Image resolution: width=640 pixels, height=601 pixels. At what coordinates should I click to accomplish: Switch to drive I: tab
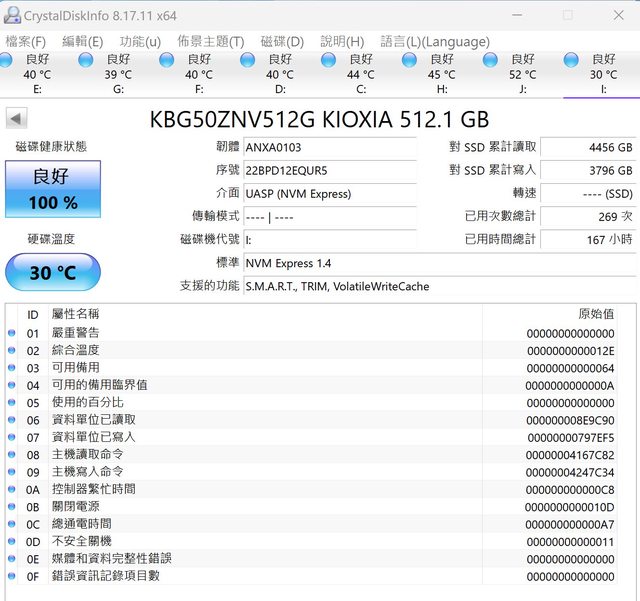[603, 74]
